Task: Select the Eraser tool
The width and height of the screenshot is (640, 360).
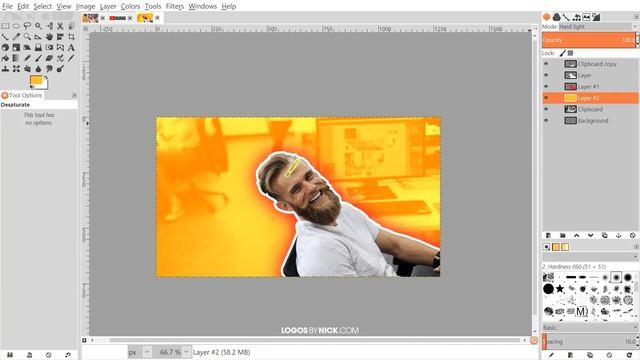Action: click(x=49, y=58)
